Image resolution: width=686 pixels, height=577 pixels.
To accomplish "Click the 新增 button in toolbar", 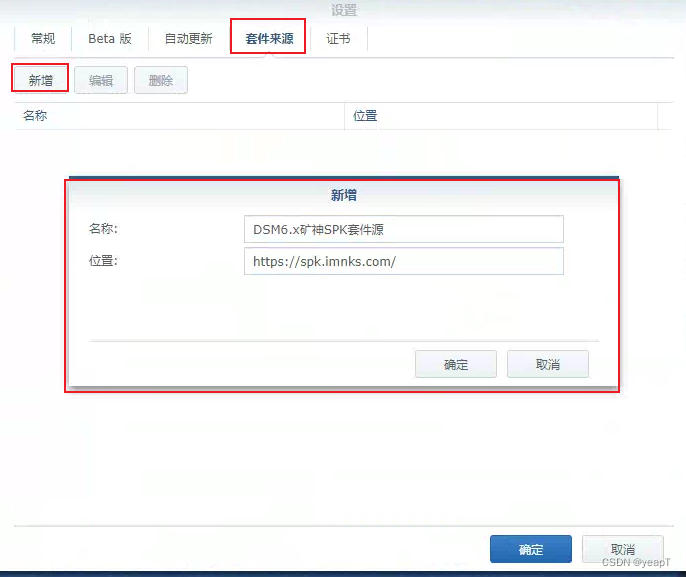I will pyautogui.click(x=40, y=80).
